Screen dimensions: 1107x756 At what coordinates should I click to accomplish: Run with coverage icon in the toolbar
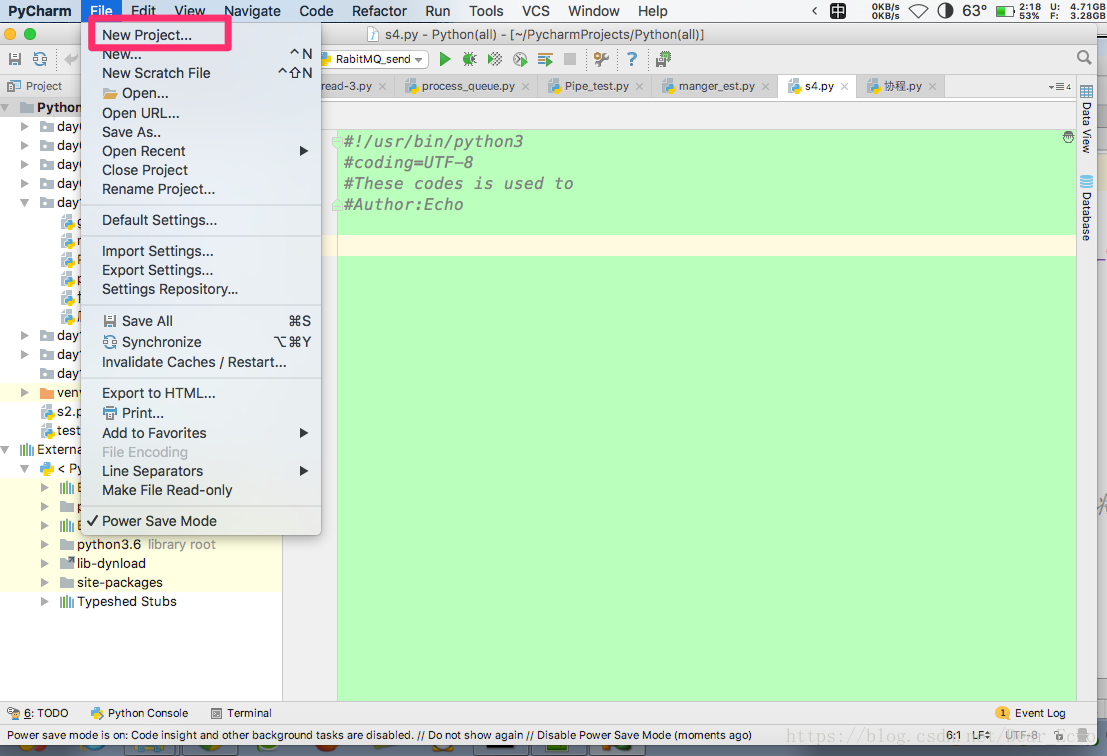point(495,59)
